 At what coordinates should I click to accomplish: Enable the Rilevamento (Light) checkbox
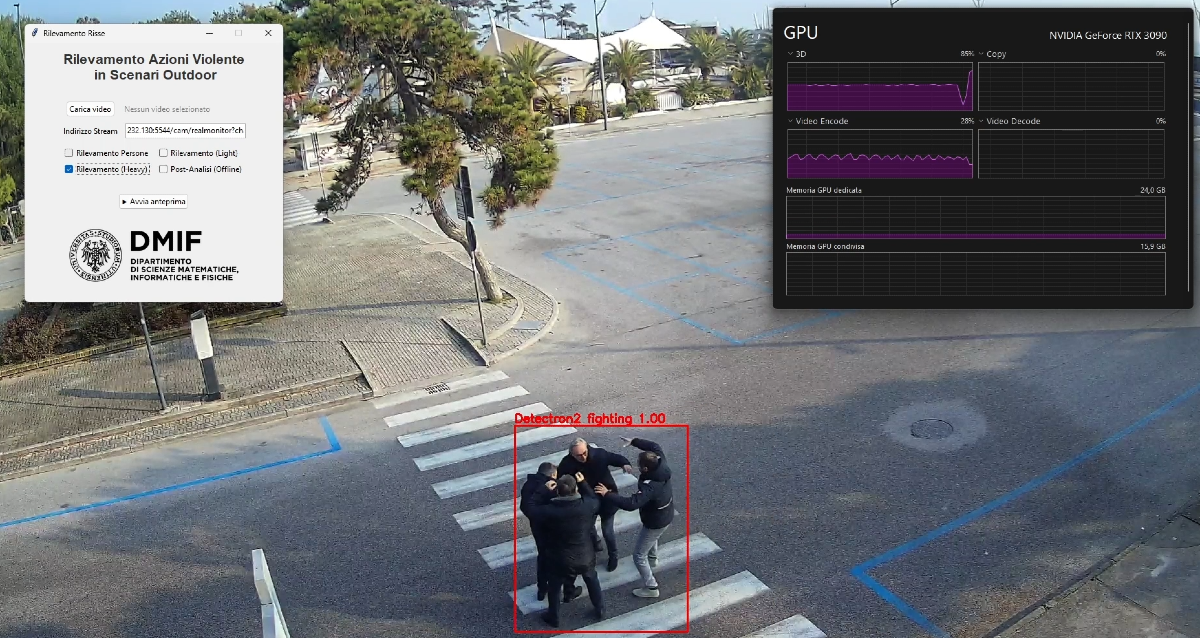pos(164,153)
